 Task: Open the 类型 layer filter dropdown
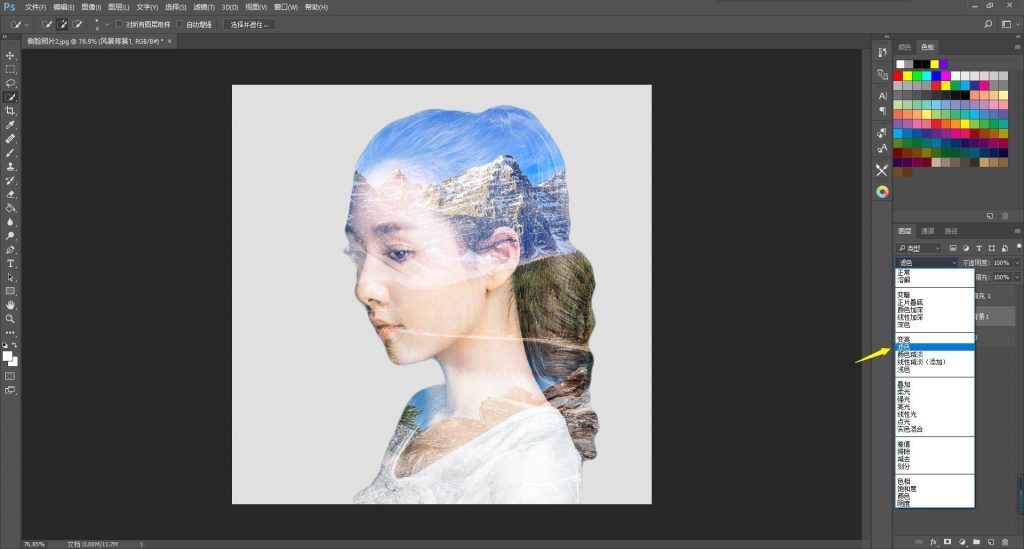918,247
